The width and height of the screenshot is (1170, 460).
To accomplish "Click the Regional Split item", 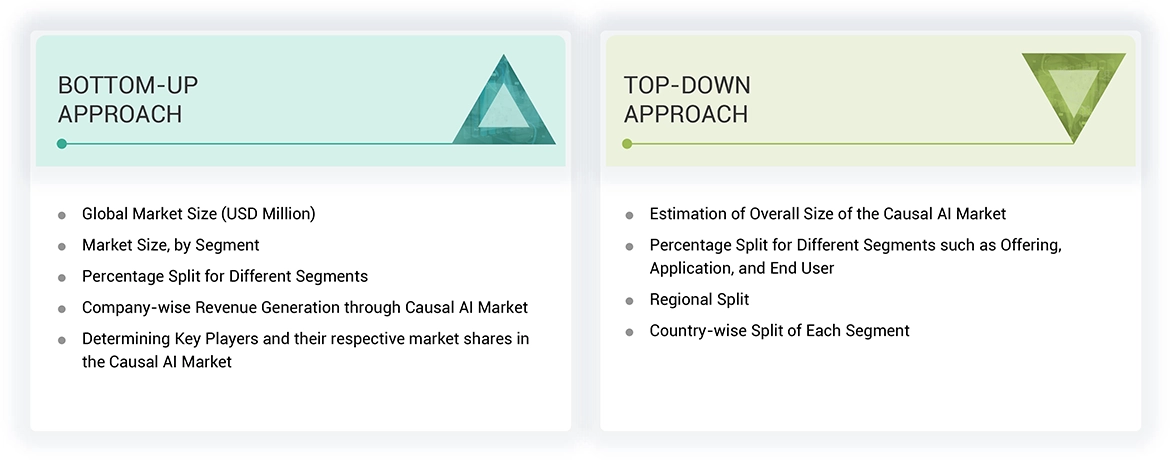I will (x=699, y=300).
